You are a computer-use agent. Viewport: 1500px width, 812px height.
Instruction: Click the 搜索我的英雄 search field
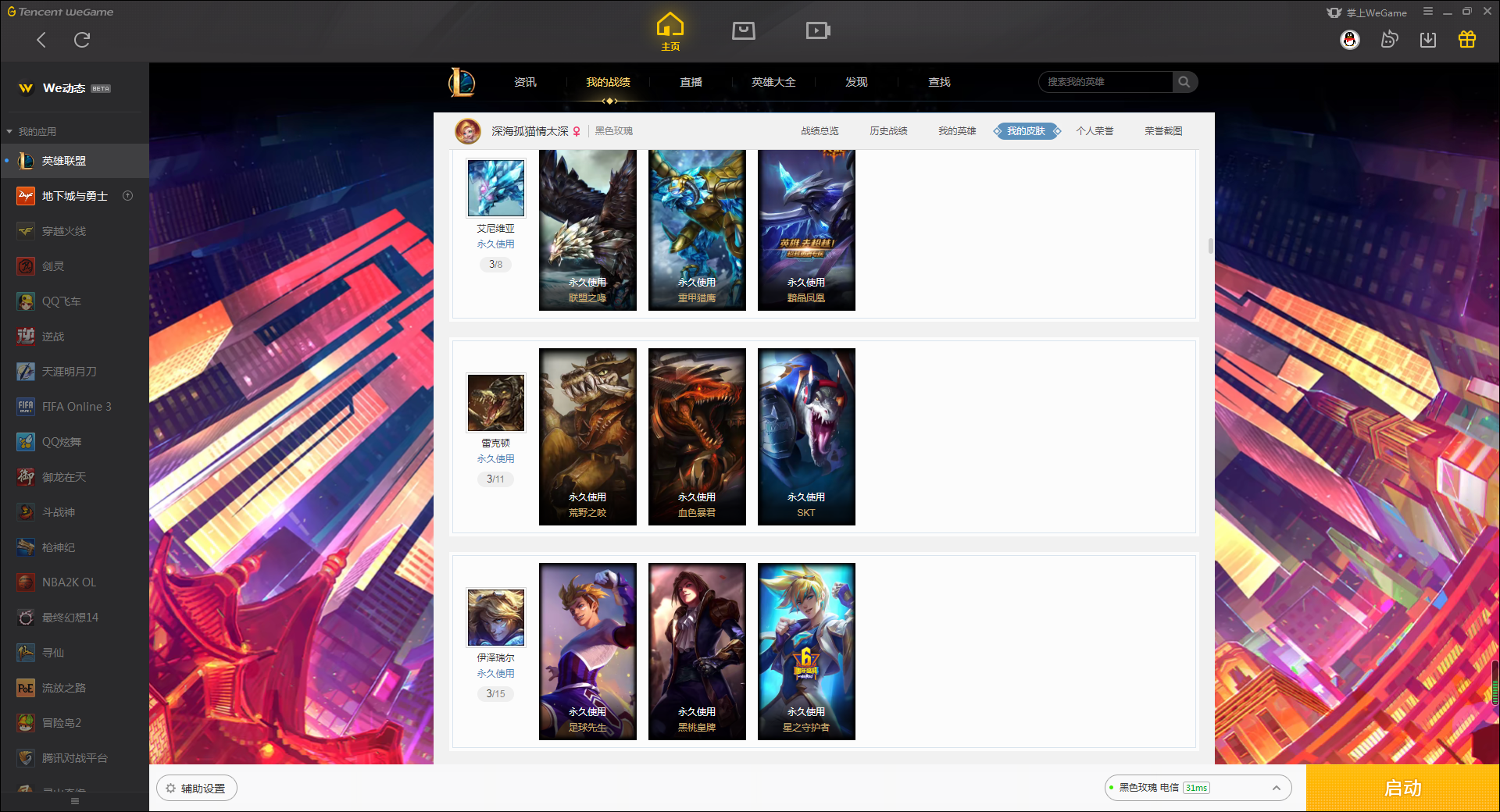[1105, 82]
